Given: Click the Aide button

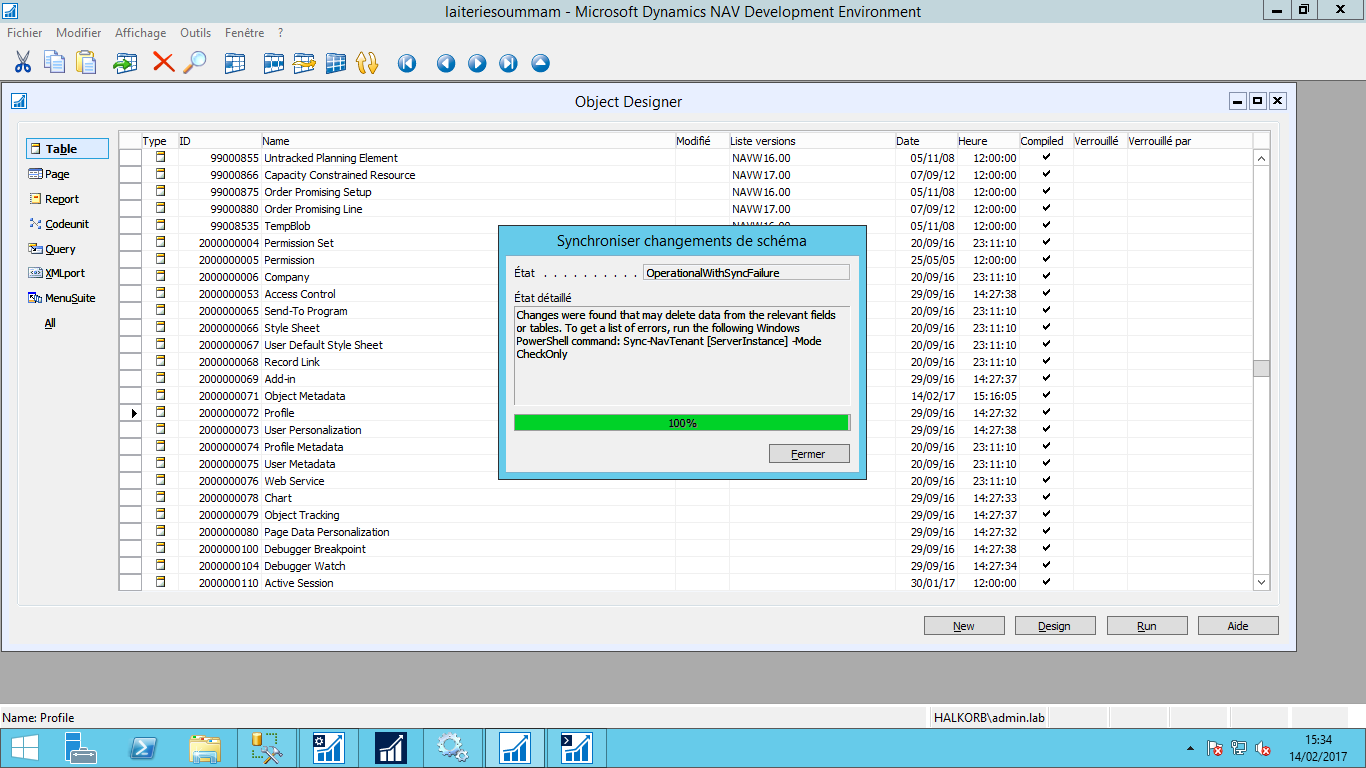Looking at the screenshot, I should pos(1238,626).
